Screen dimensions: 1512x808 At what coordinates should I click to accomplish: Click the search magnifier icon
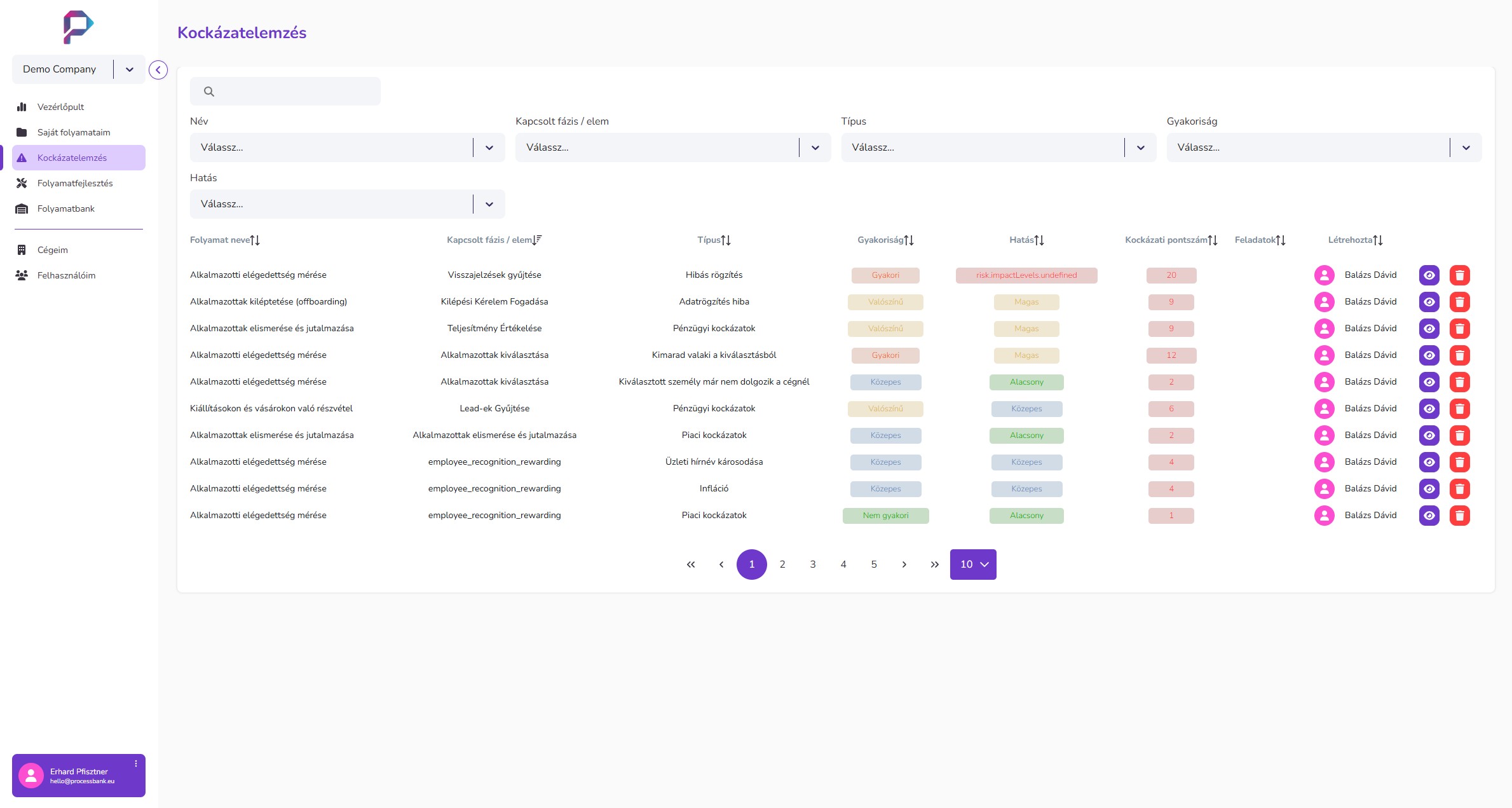pos(209,92)
